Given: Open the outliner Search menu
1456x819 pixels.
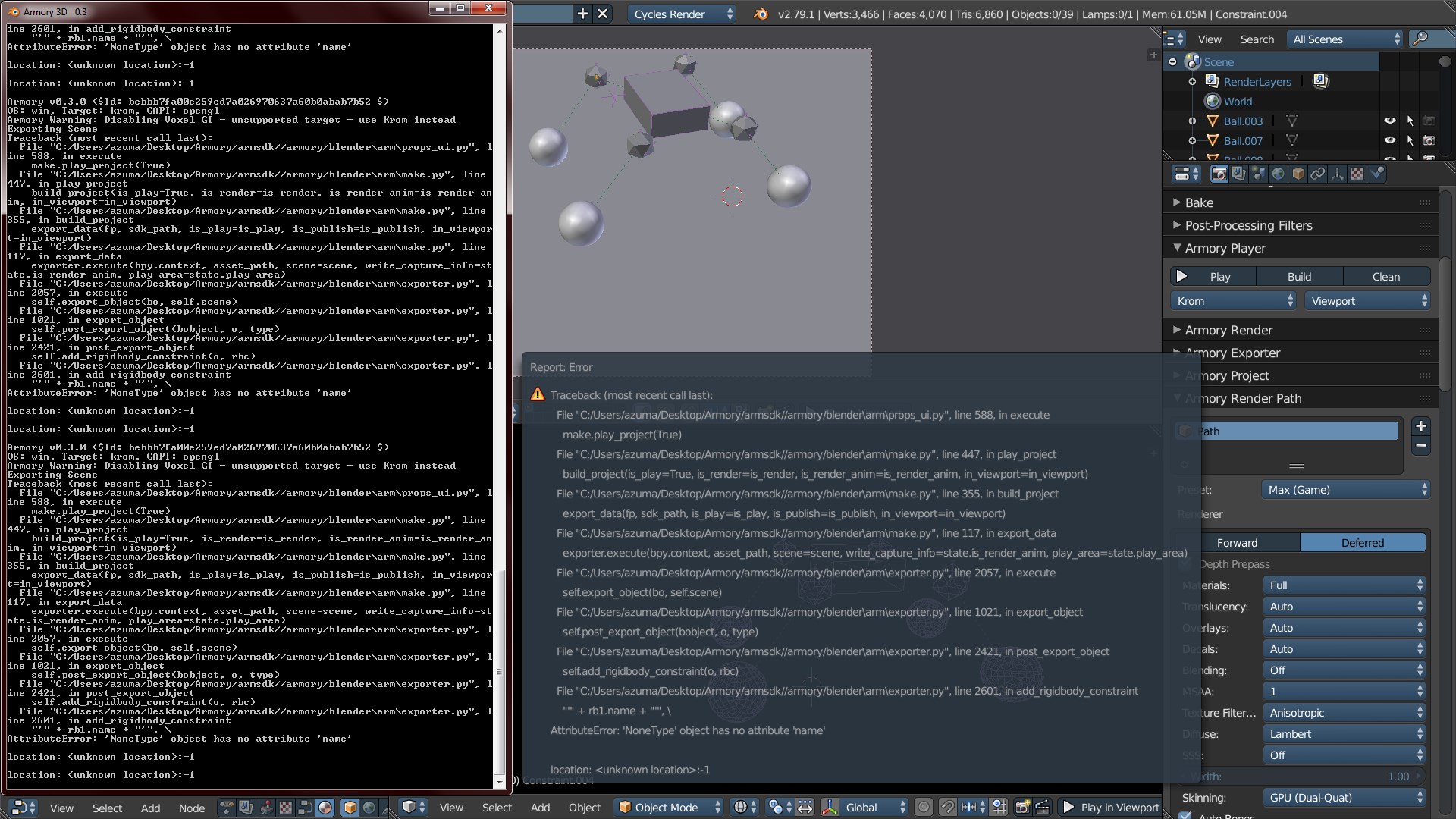Looking at the screenshot, I should [x=1257, y=39].
